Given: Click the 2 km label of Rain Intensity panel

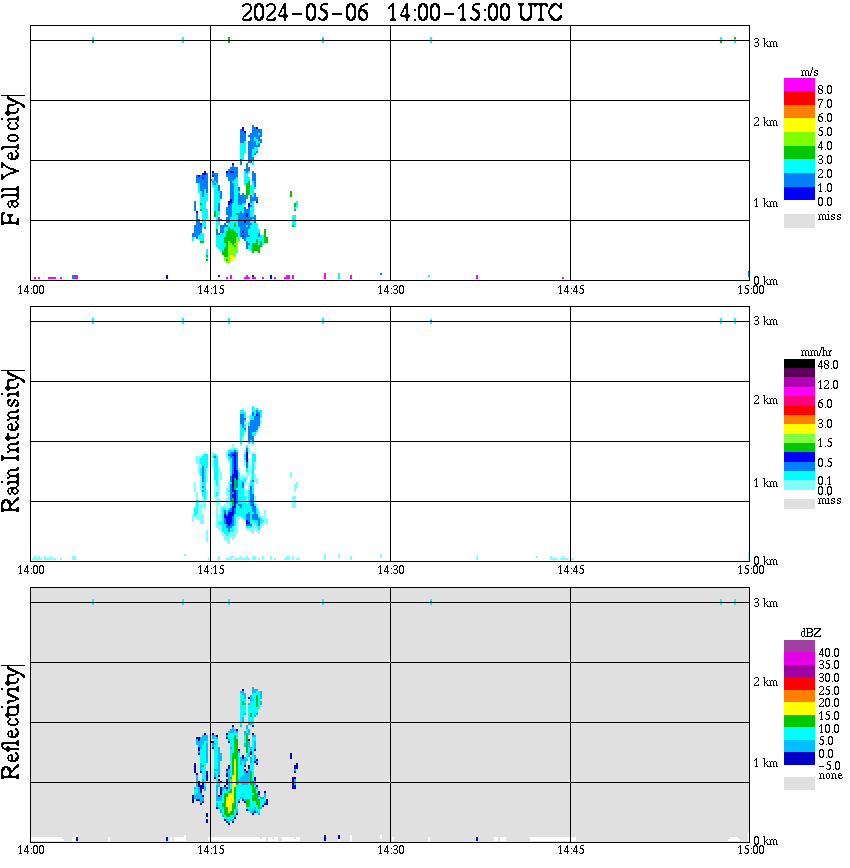Looking at the screenshot, I should click(765, 400).
